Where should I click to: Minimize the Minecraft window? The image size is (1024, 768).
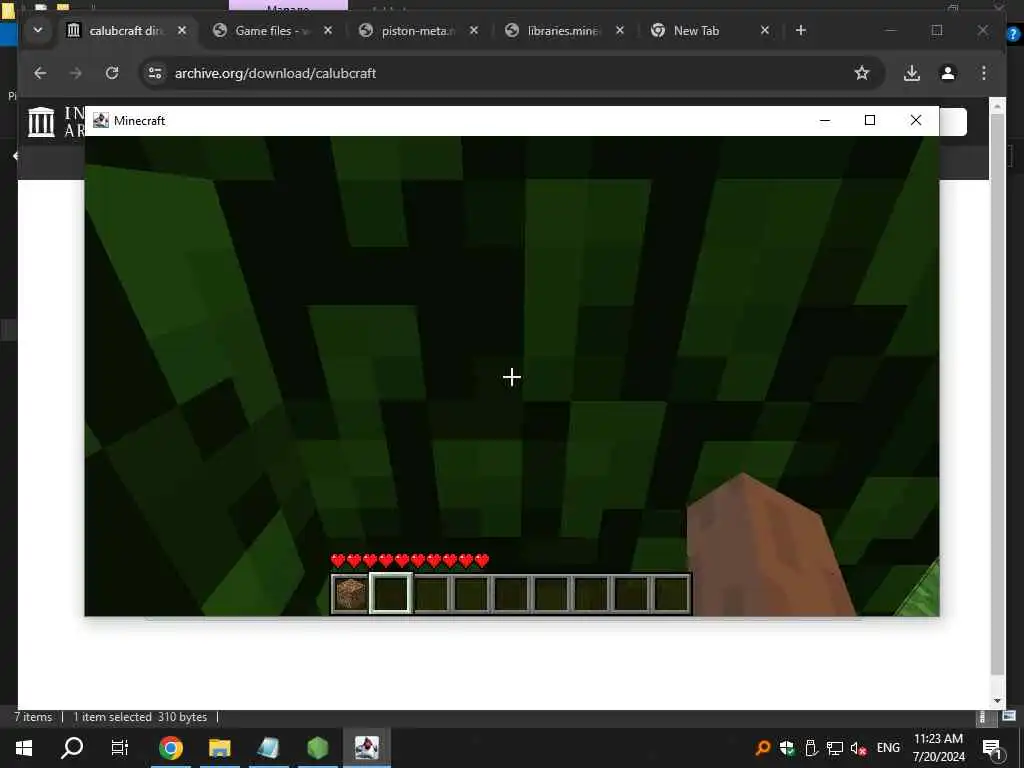point(825,120)
